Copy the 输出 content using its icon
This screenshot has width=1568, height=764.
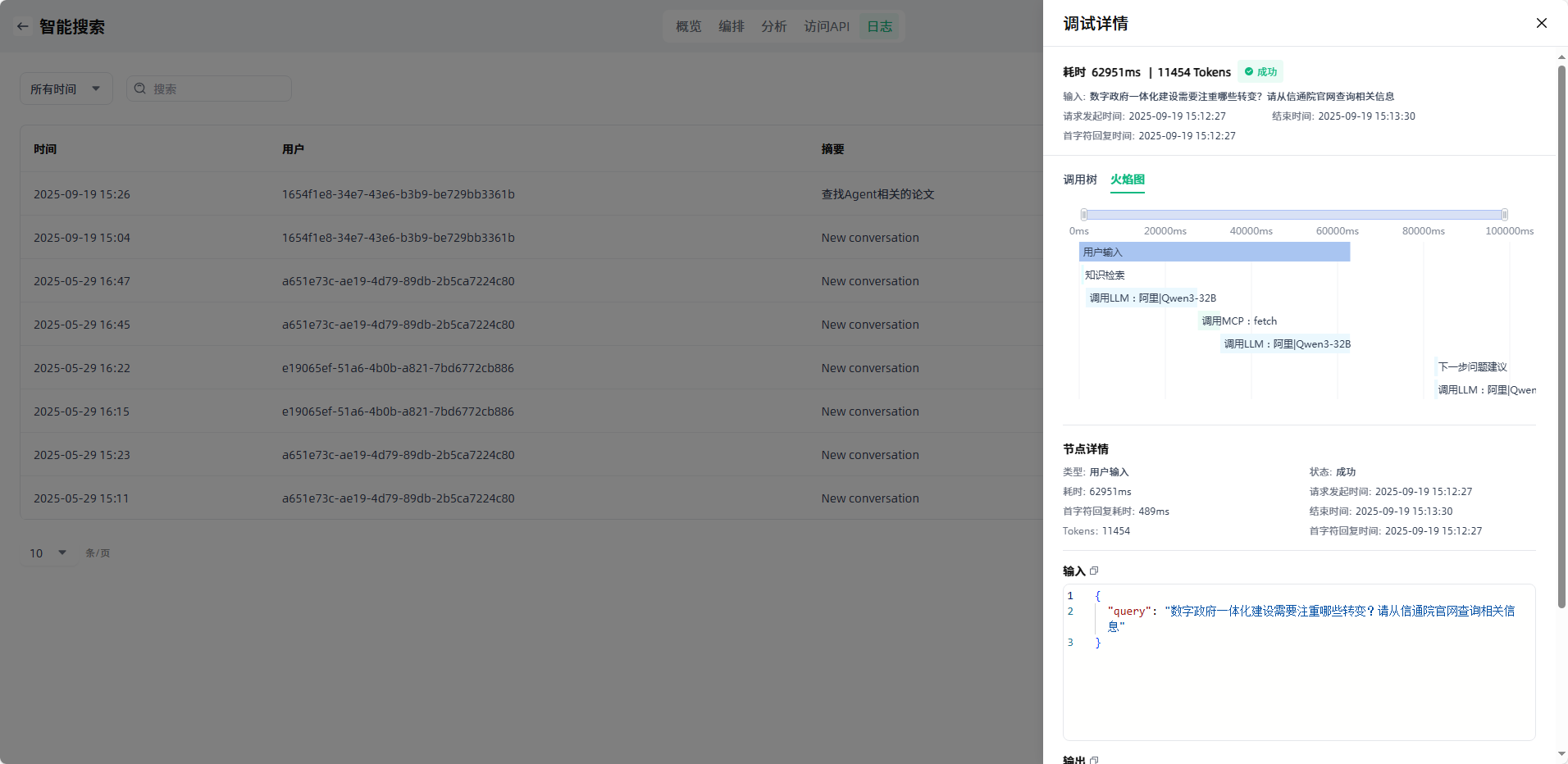pyautogui.click(x=1094, y=760)
